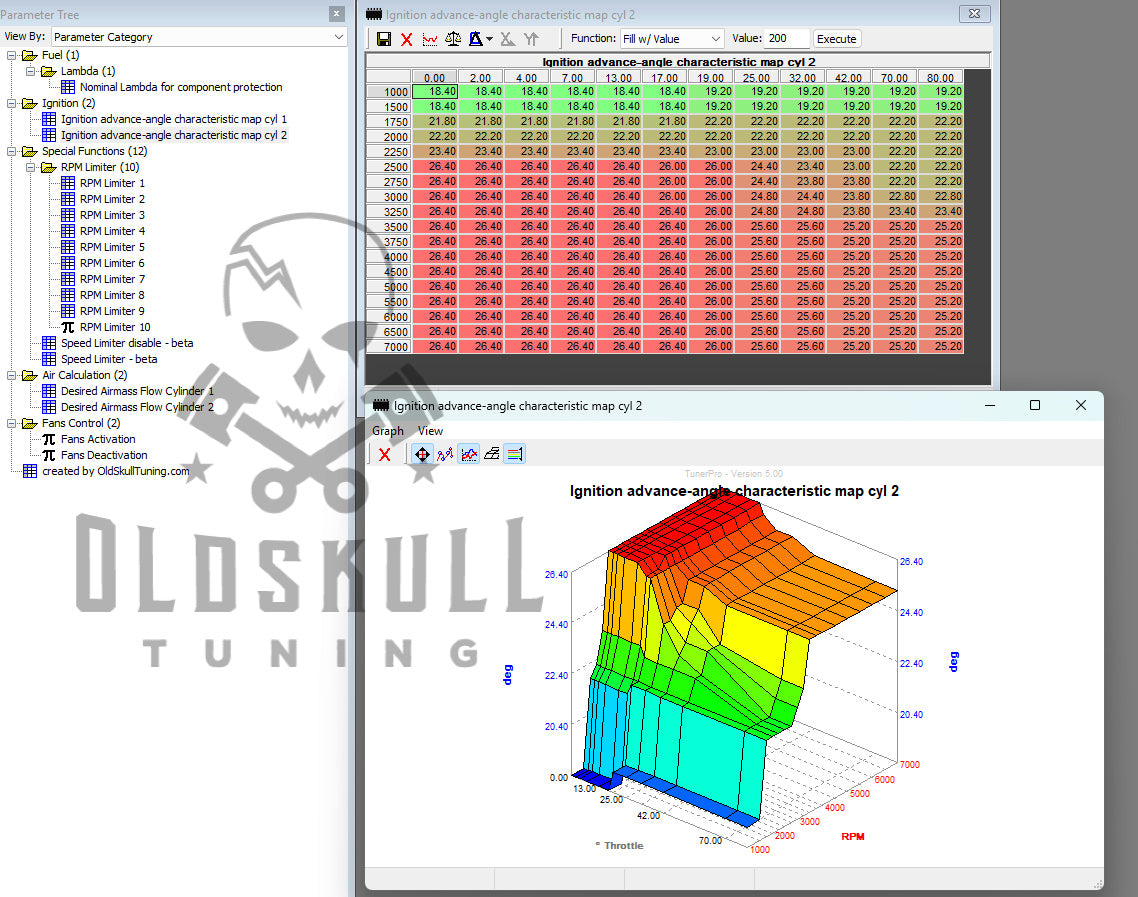Viewport: 1138px width, 897px height.
Task: Click the 0.00 throttle column header
Action: point(435,78)
